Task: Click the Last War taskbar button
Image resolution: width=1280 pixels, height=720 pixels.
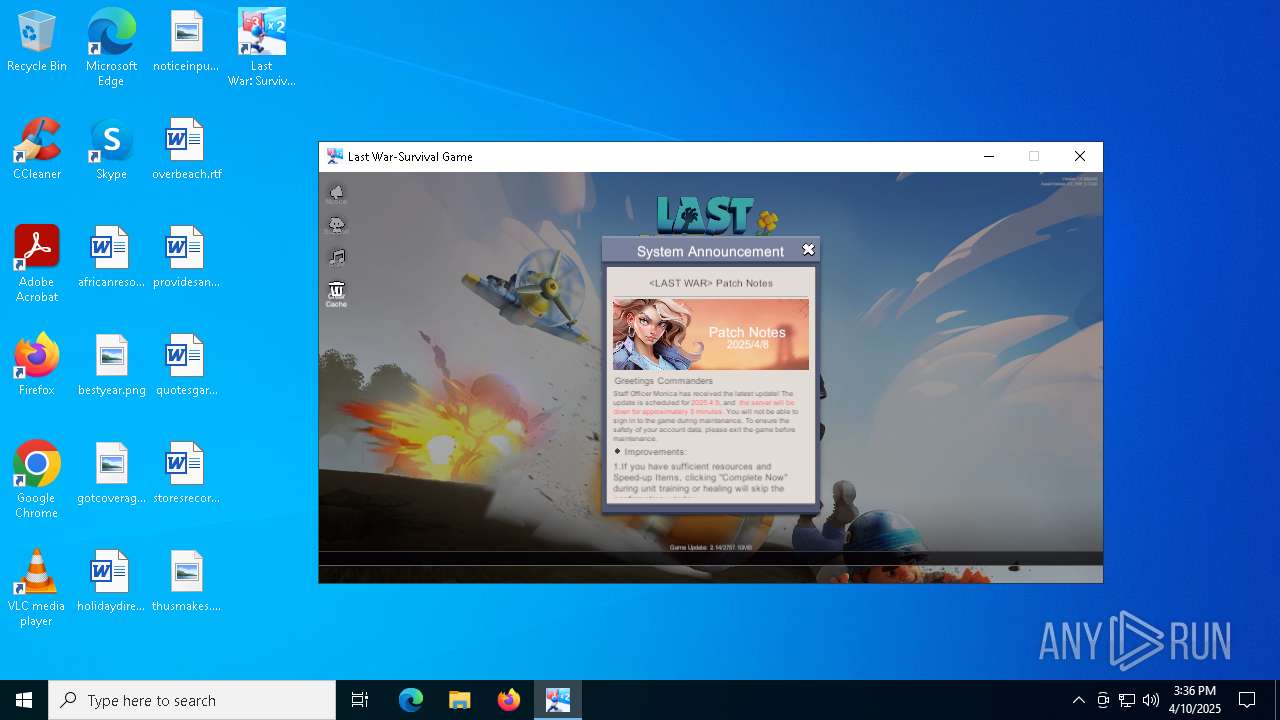Action: (557, 700)
